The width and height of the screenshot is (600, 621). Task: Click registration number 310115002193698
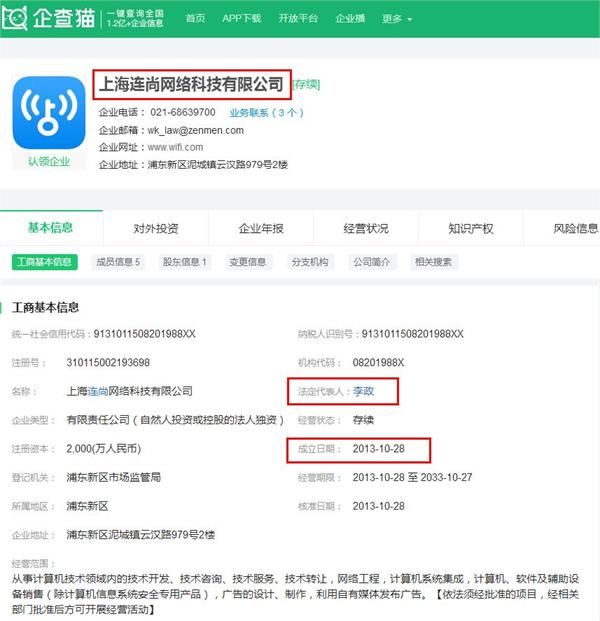click(x=108, y=362)
